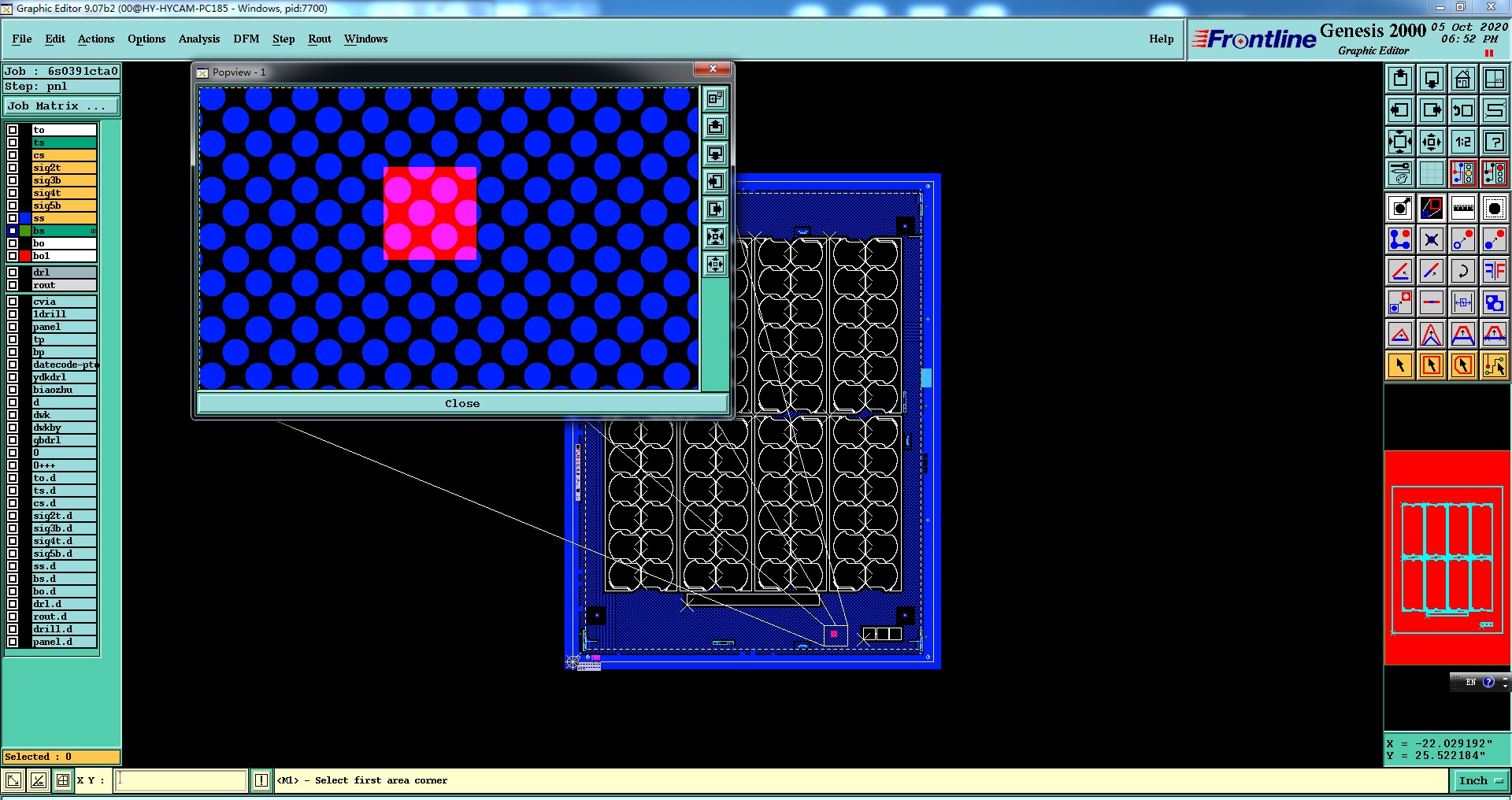Select the plain arrow select tool
This screenshot has width=1512, height=800.
coord(1400,365)
